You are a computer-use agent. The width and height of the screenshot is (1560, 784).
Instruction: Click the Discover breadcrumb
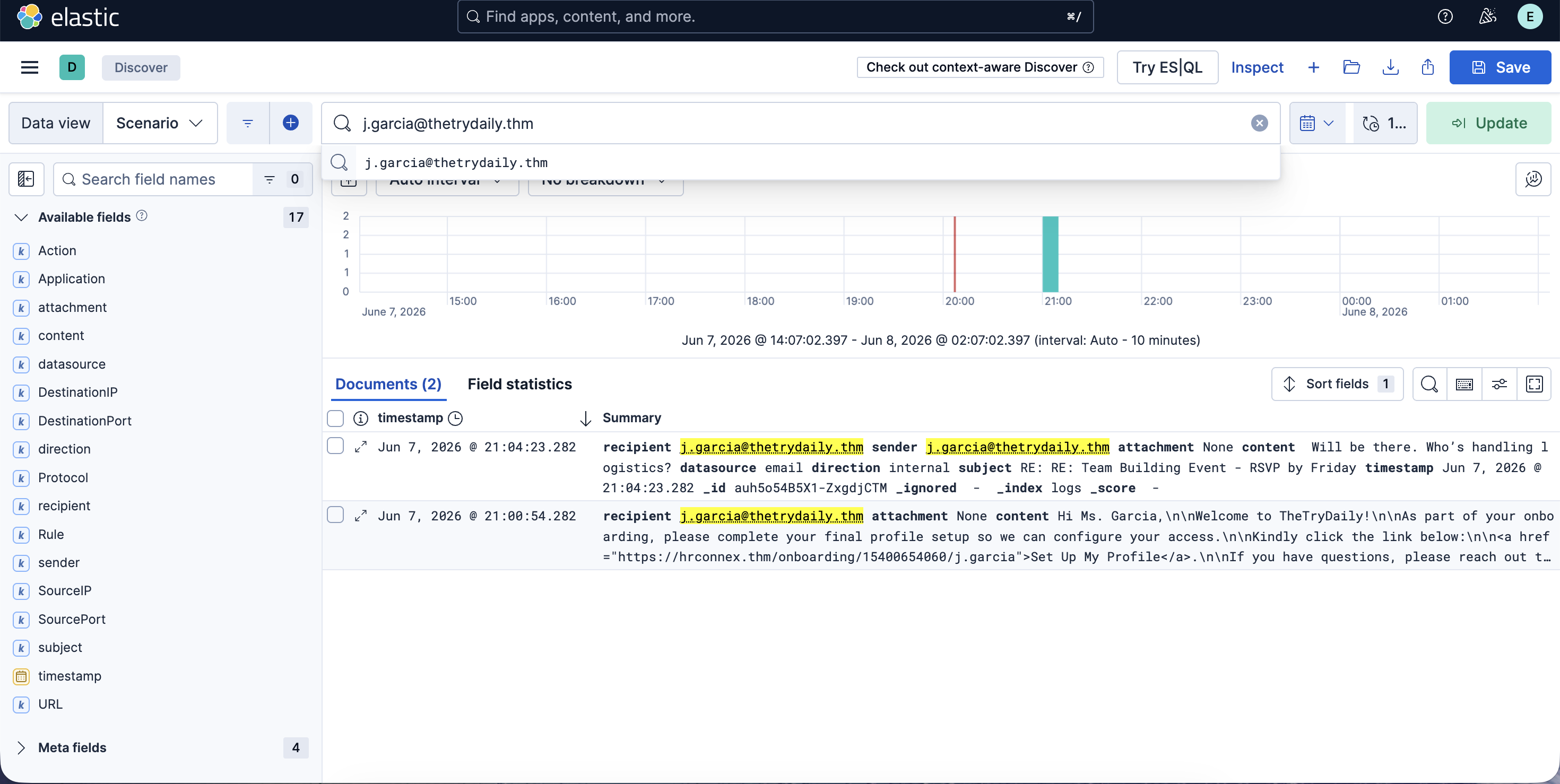141,67
